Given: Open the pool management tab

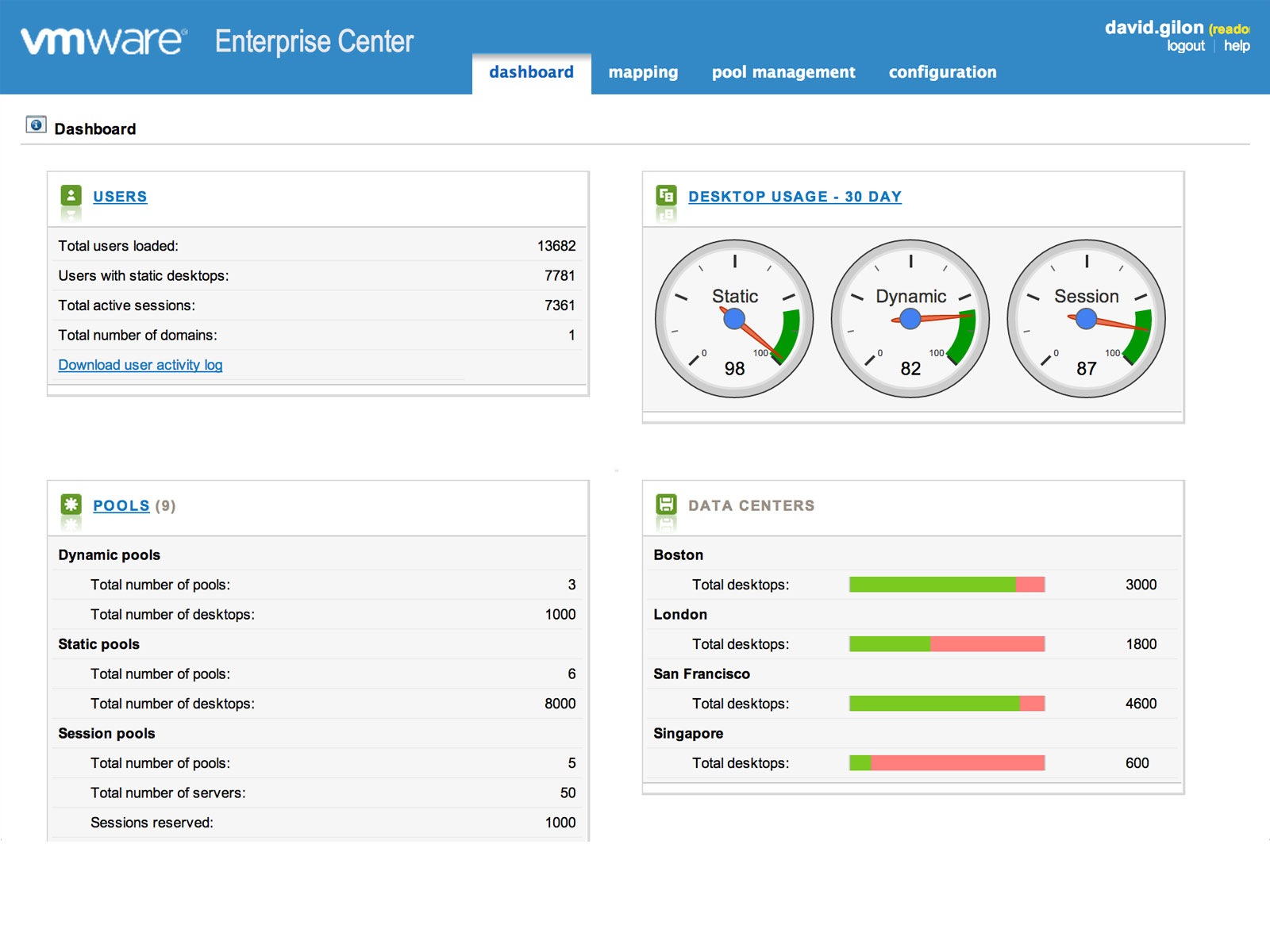Looking at the screenshot, I should coord(783,72).
